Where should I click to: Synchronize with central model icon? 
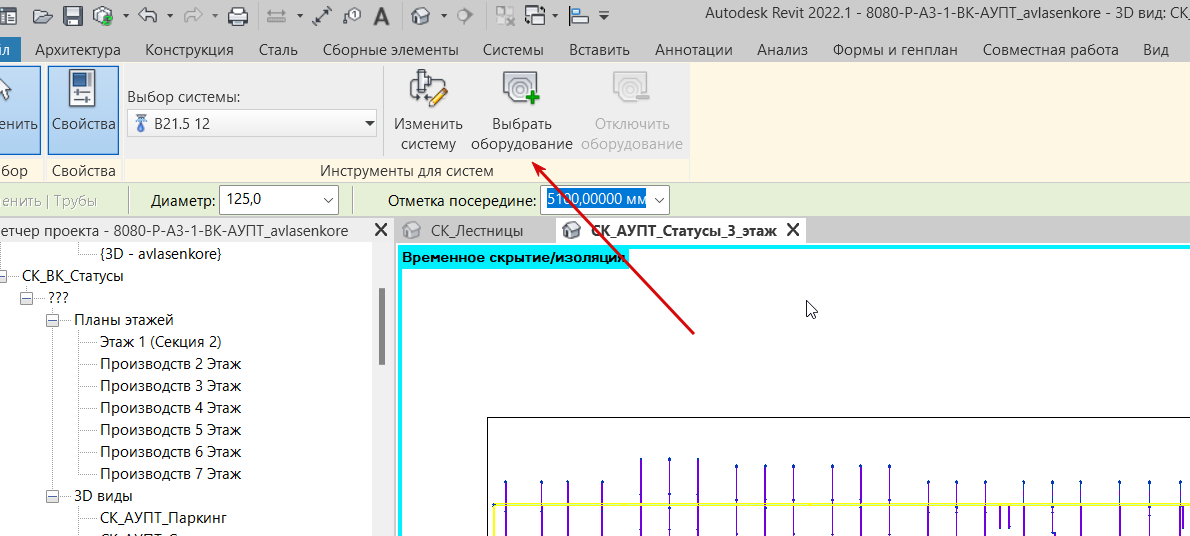pos(102,14)
